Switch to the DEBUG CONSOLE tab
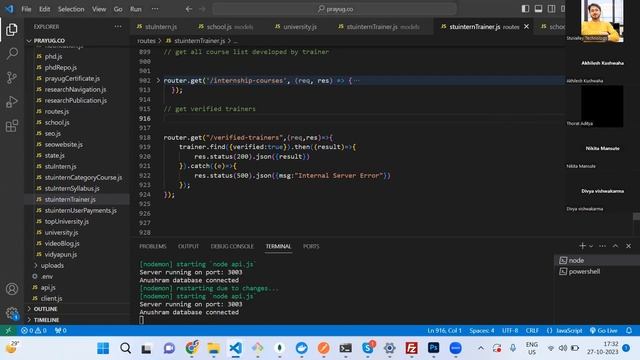Screen dimensions: 640x360 [x=232, y=246]
